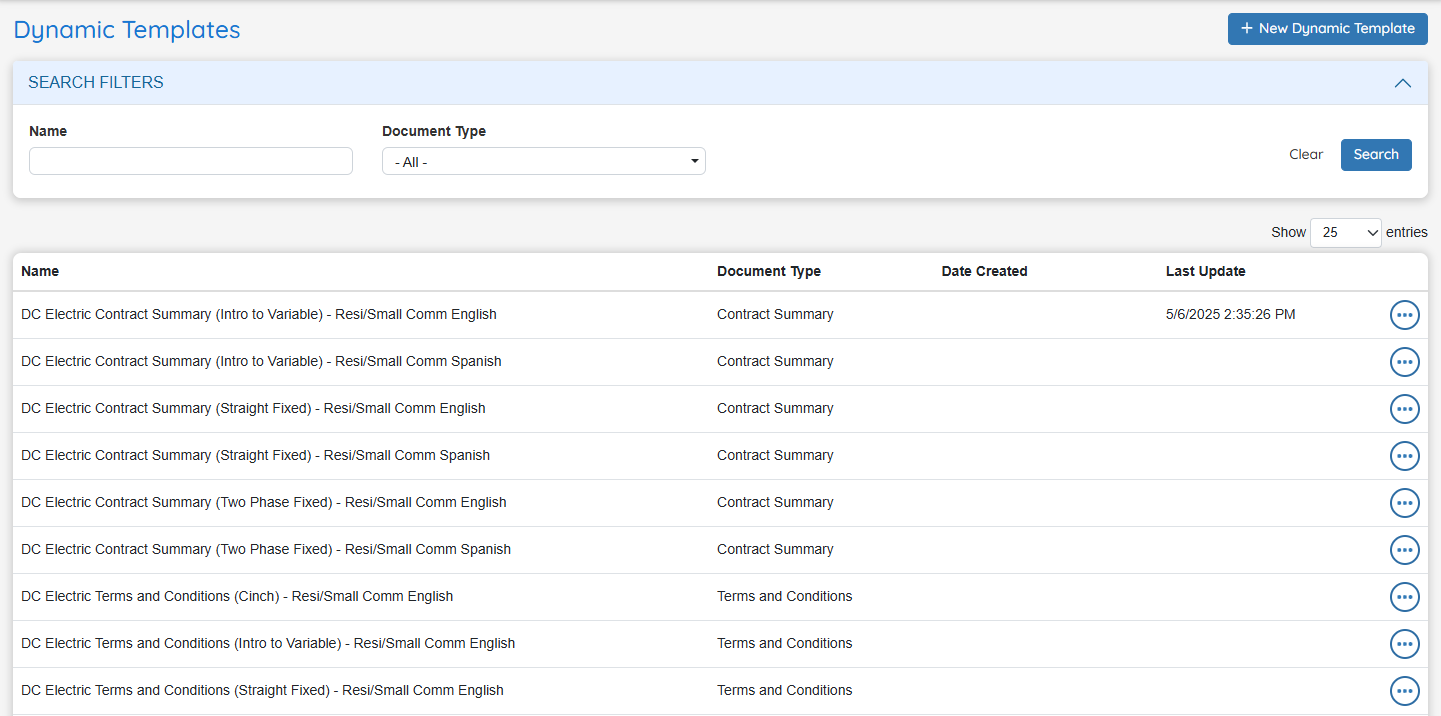Click the Dynamic Templates page heading
Screen dimensions: 1441x716
tap(127, 30)
